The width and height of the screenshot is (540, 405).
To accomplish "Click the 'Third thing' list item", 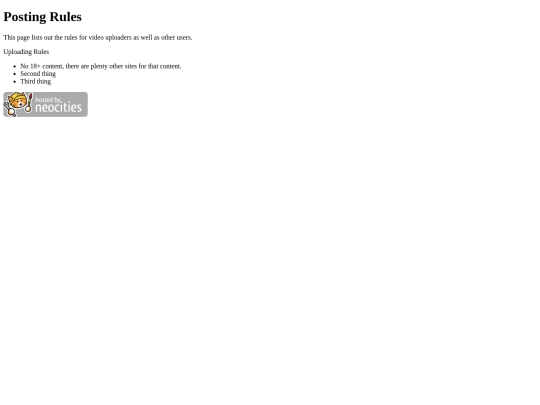I will 35,81.
